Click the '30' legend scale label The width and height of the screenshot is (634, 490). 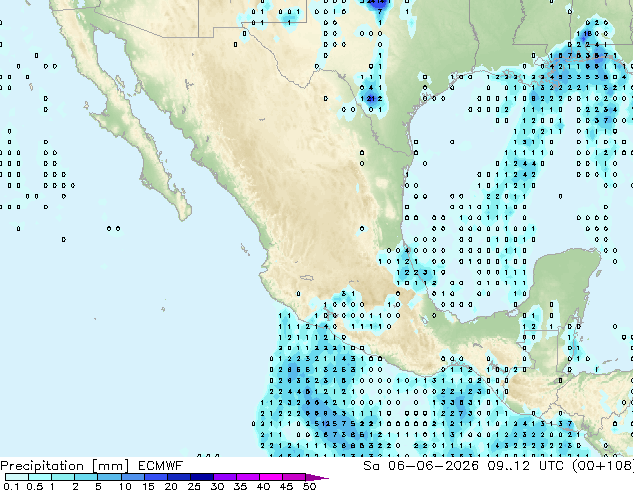pos(217,486)
